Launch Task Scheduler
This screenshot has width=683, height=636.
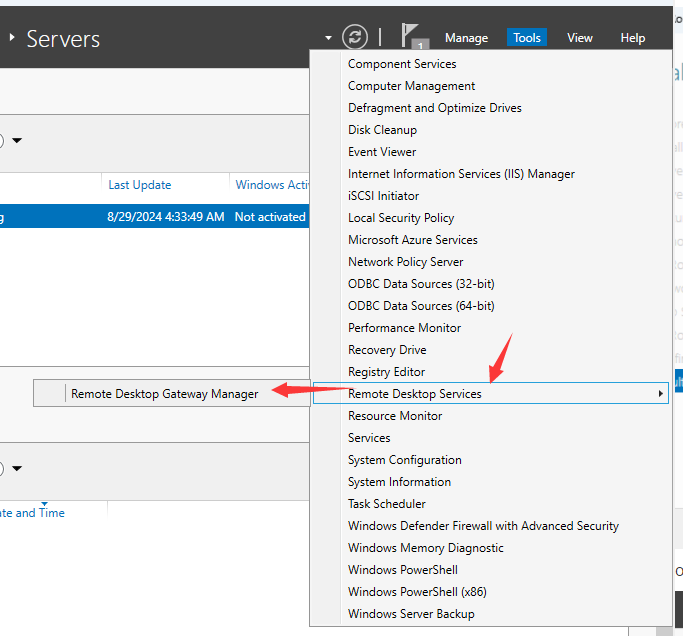(386, 504)
